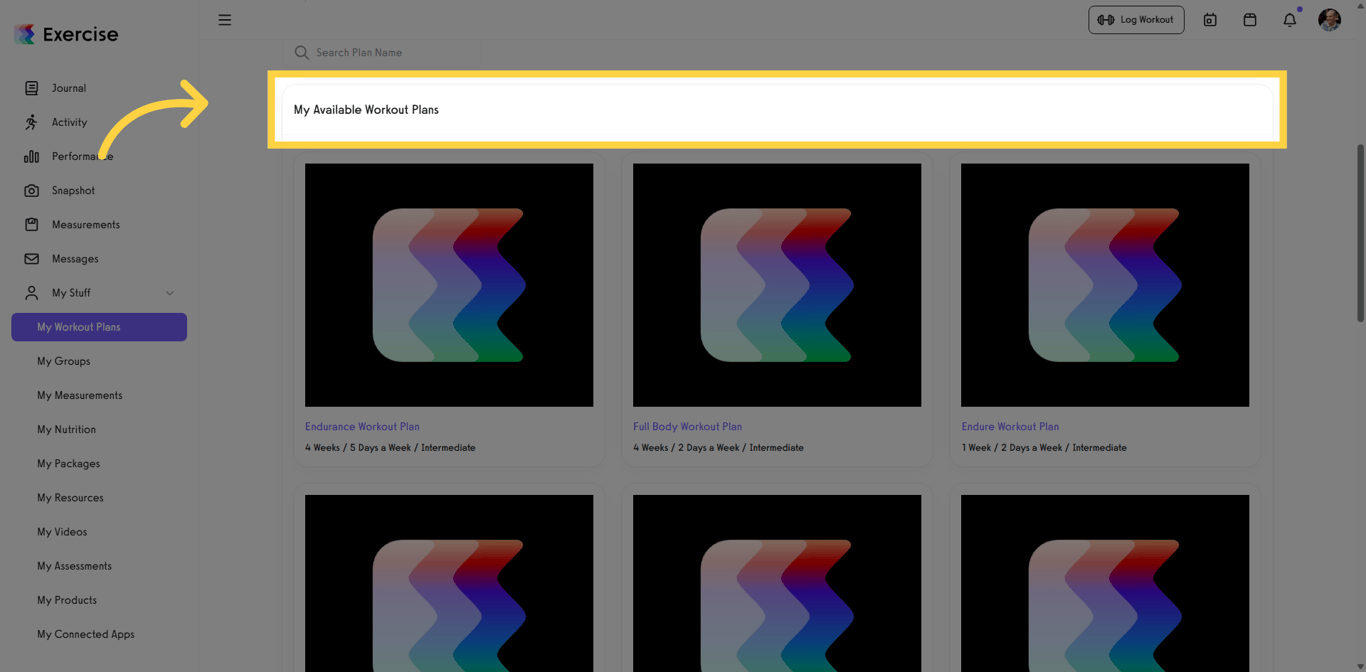The image size is (1366, 672).
Task: Open the Endurance Workout Plan link
Action: pyautogui.click(x=362, y=426)
